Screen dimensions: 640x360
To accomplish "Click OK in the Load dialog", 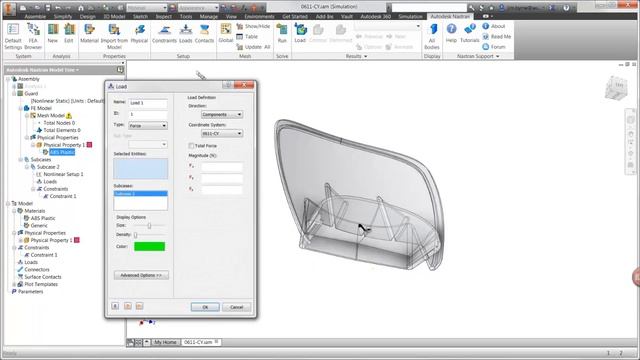I will click(x=205, y=307).
